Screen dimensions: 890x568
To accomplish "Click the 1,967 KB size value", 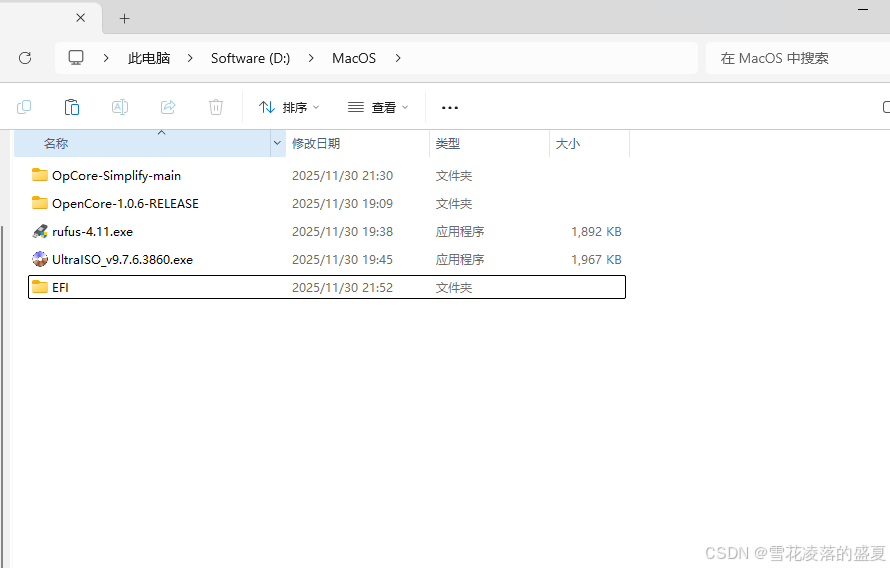I will 596,259.
